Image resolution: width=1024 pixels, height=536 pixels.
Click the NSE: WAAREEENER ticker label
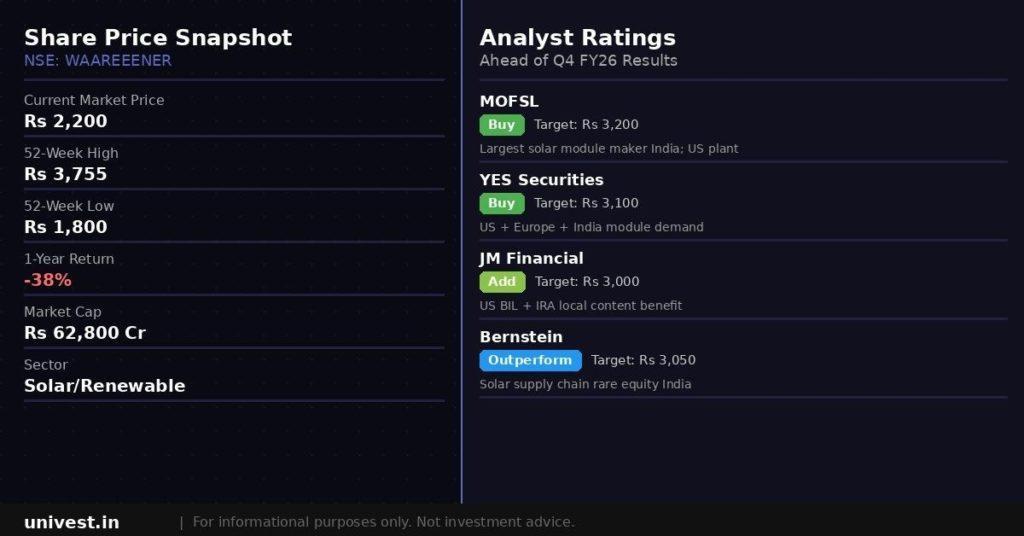click(98, 60)
